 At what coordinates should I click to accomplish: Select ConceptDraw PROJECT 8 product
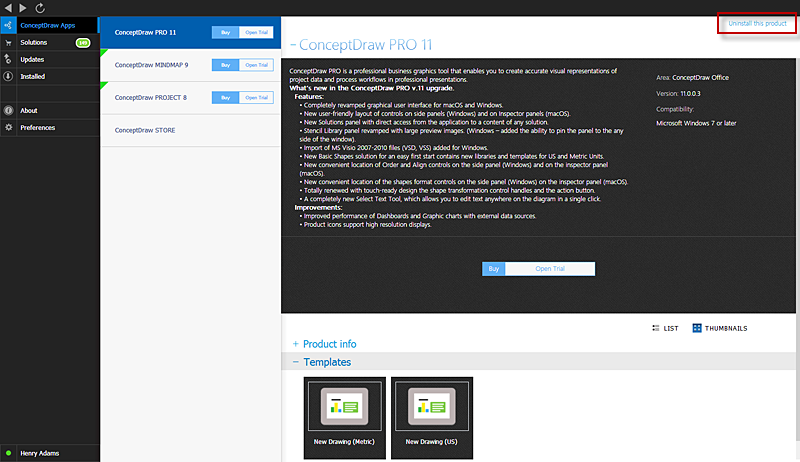pos(151,97)
